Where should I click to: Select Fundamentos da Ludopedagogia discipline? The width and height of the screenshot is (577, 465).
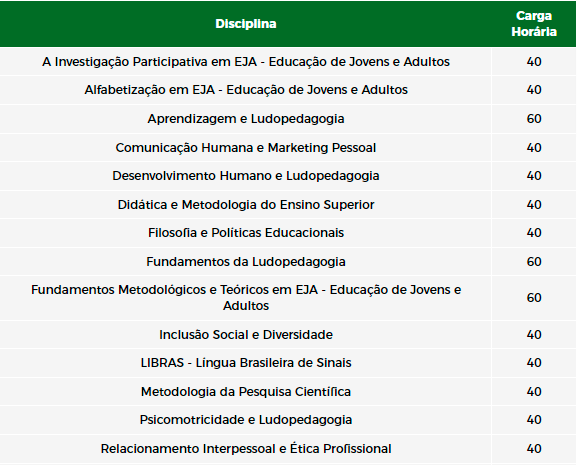(x=246, y=262)
